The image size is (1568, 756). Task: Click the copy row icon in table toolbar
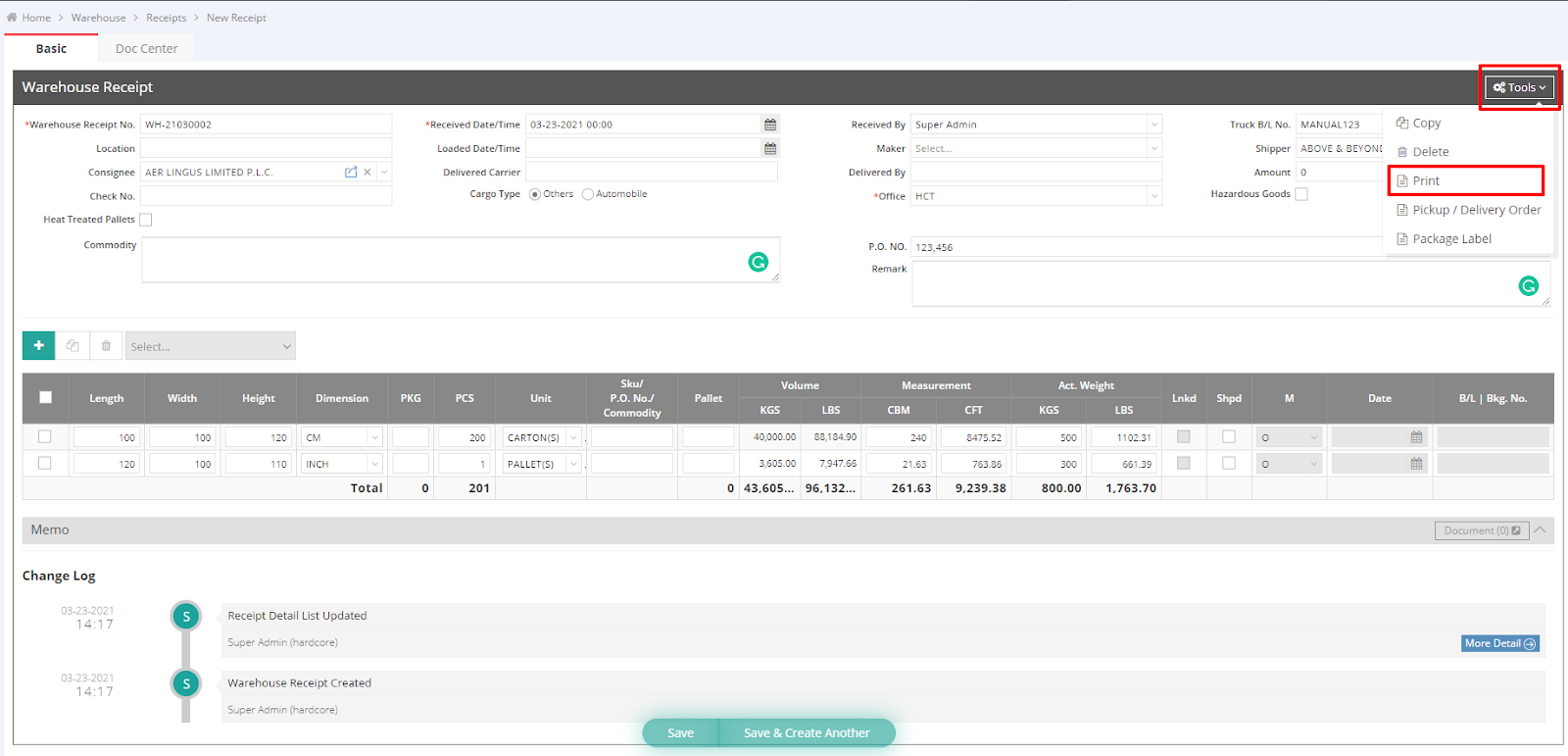tap(73, 345)
